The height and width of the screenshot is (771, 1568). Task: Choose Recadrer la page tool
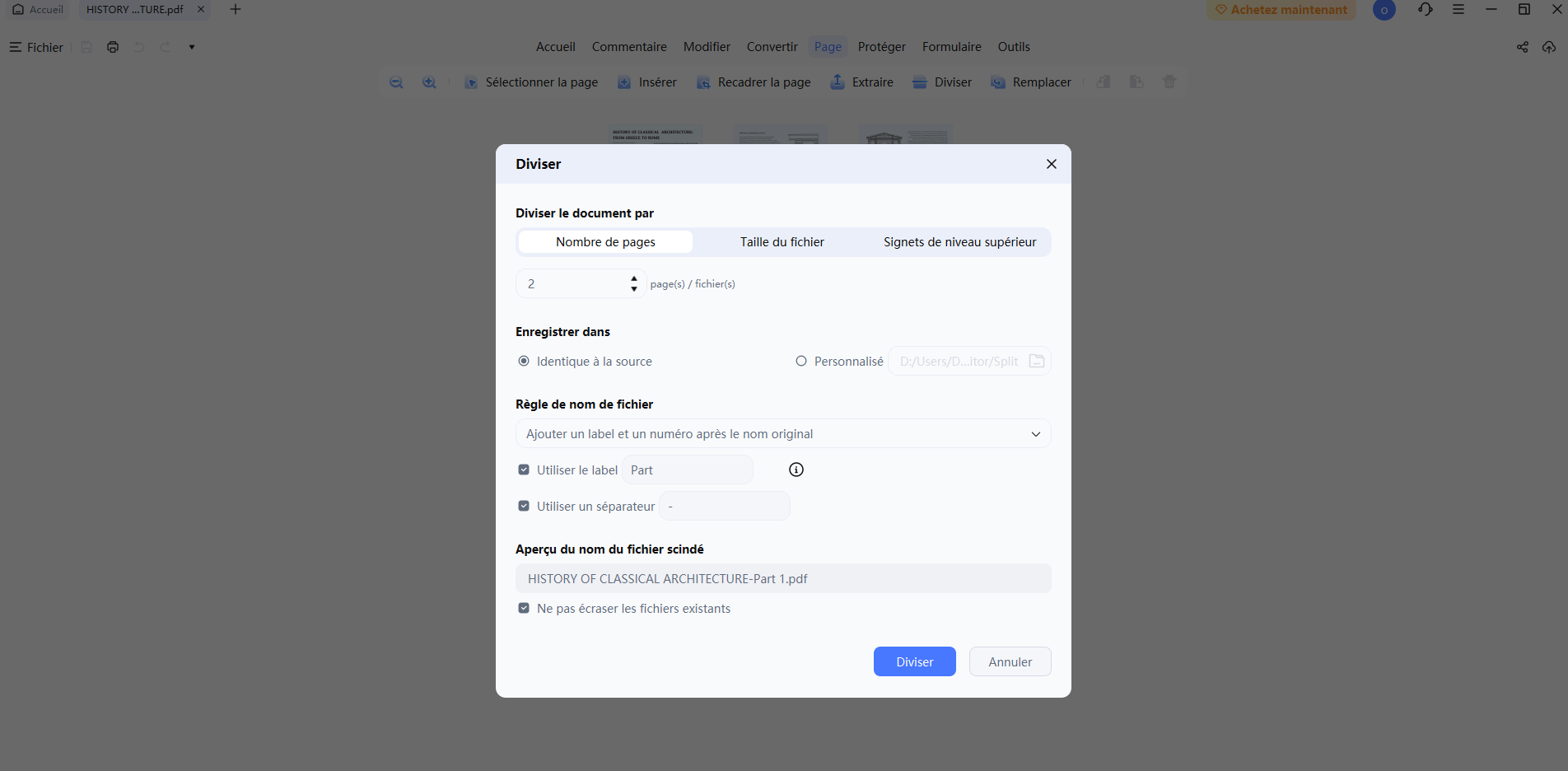pos(754,82)
